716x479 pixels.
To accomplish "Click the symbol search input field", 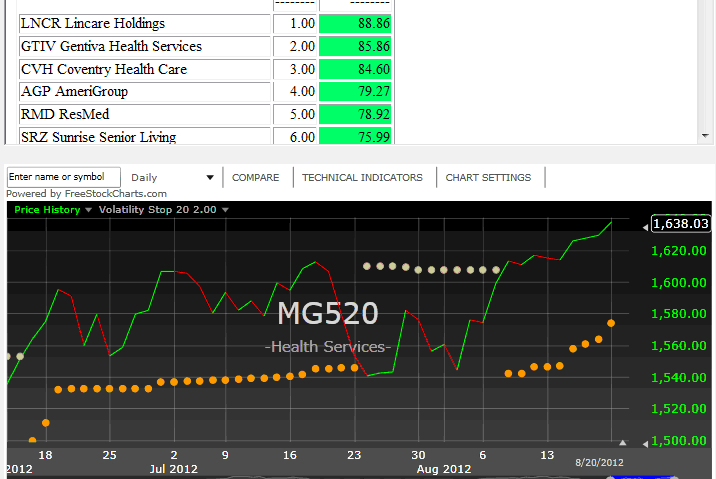I will (63, 177).
